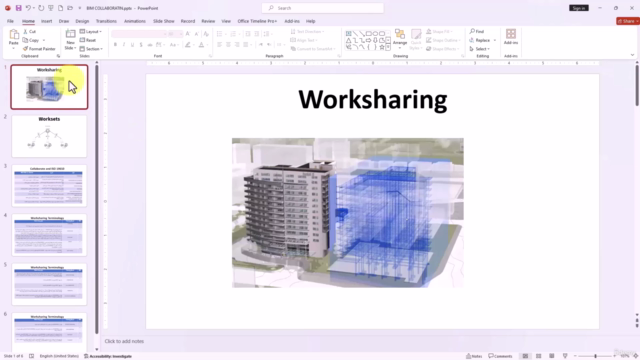
Task: Switch to the Design tab
Action: pyautogui.click(x=82, y=21)
